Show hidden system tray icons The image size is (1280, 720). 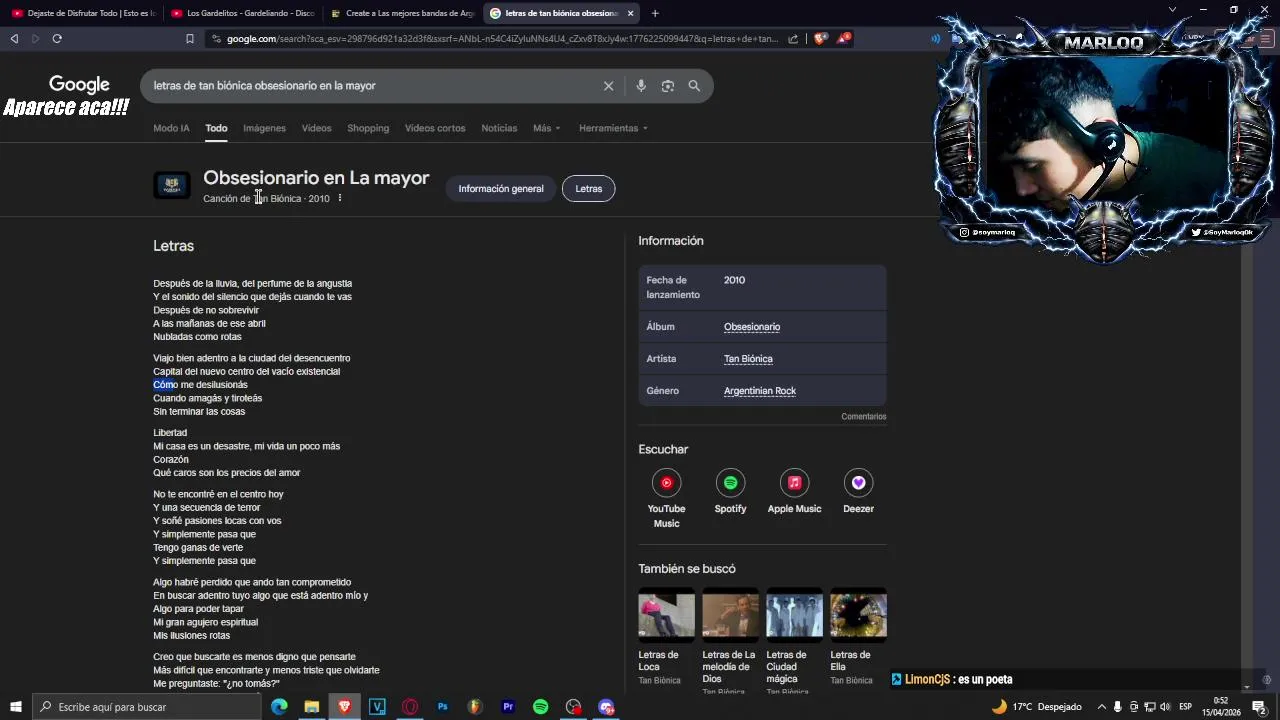1102,707
